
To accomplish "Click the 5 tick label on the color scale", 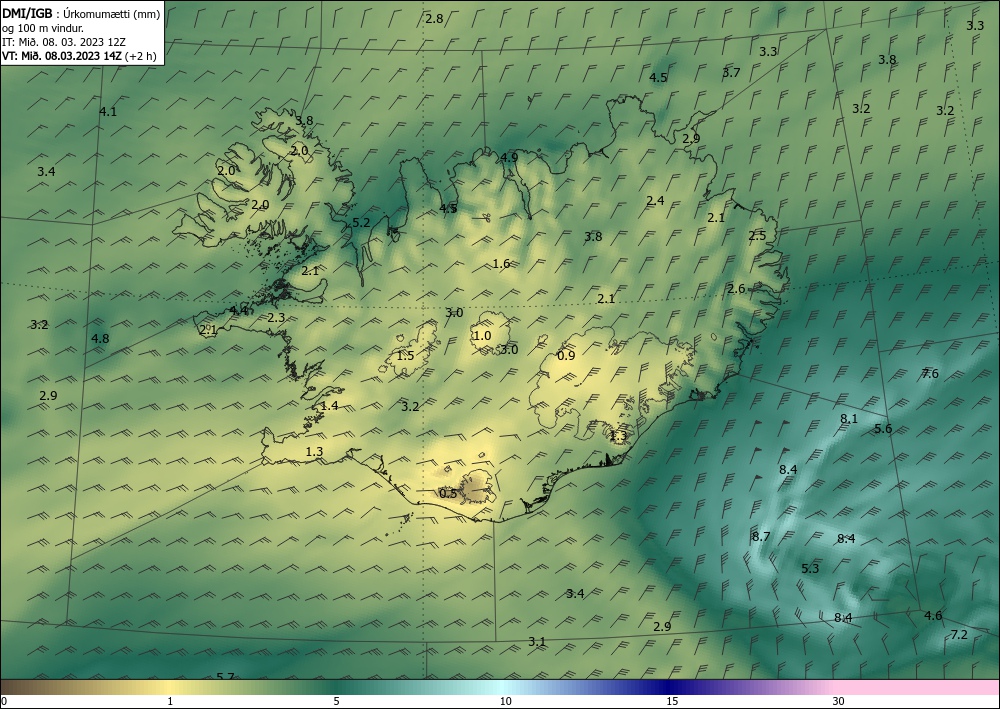I will (336, 702).
